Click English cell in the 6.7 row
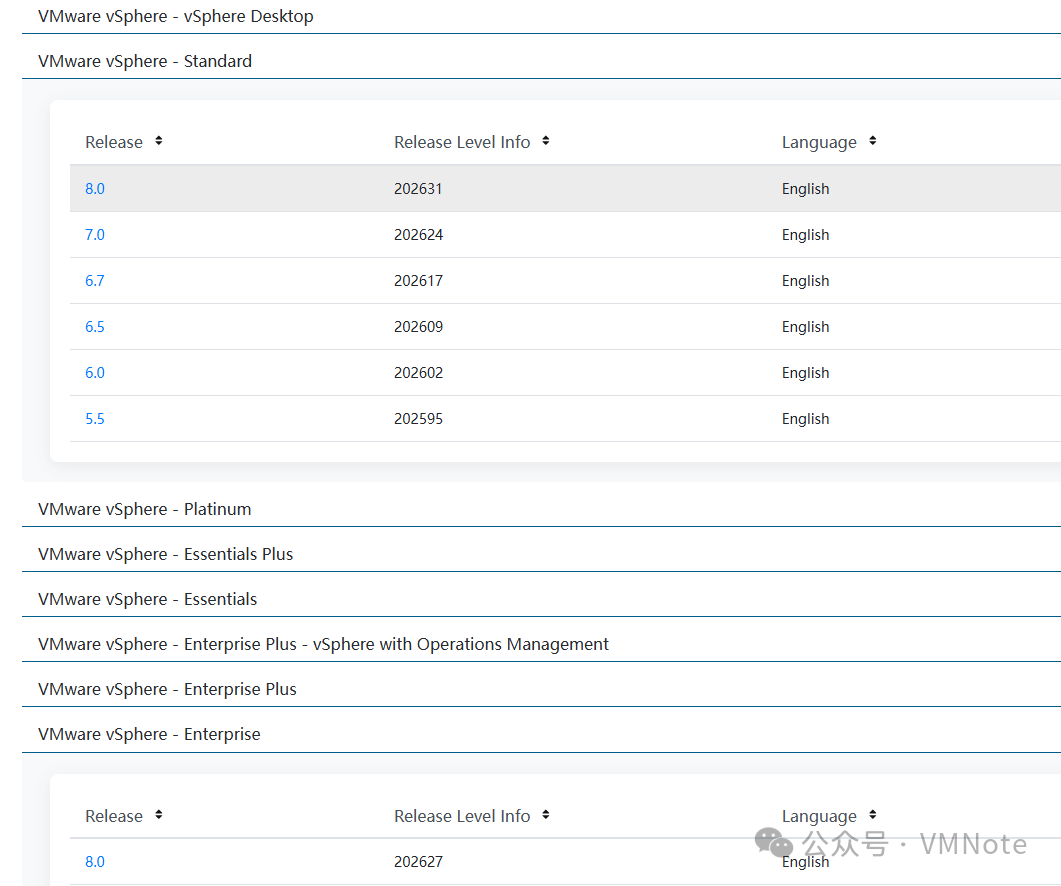 coord(805,281)
